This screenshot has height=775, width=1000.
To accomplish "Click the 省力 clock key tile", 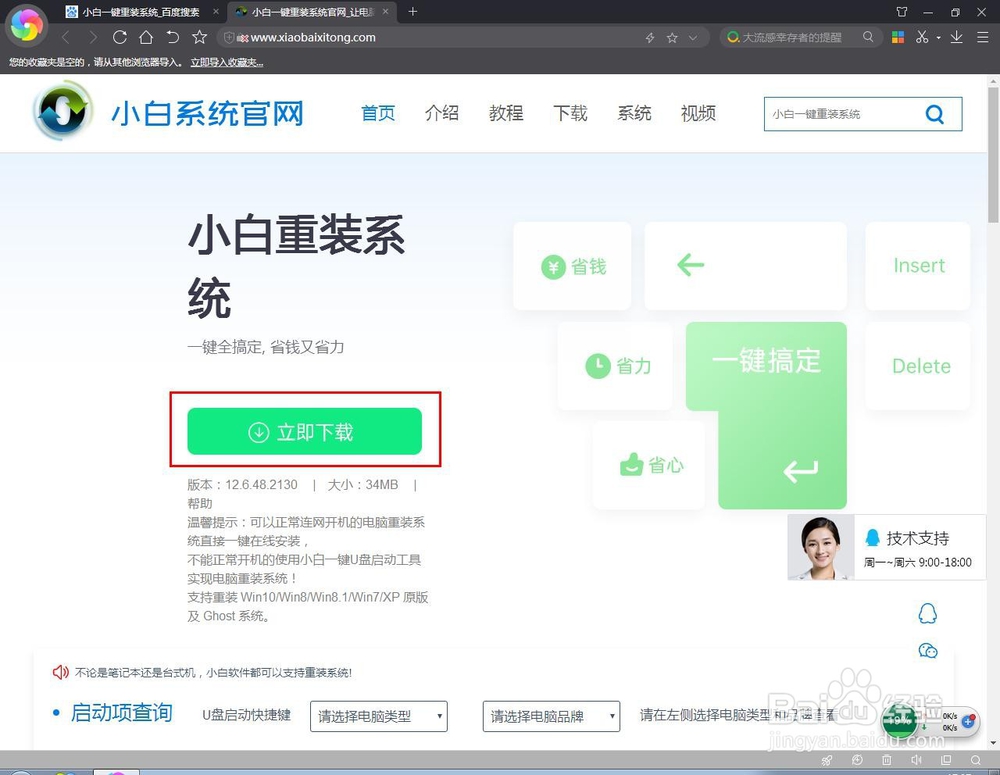I will click(x=615, y=365).
